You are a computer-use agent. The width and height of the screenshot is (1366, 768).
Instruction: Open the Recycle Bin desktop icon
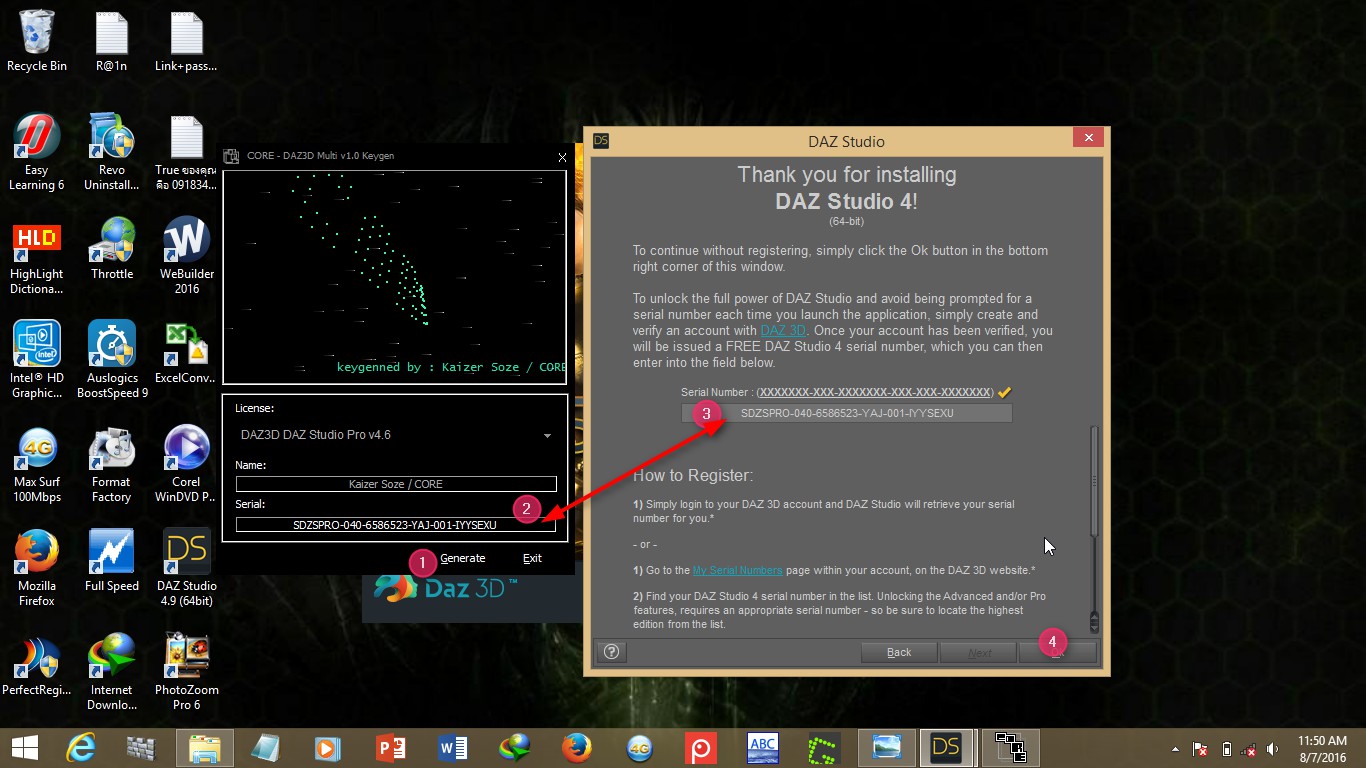tap(37, 40)
